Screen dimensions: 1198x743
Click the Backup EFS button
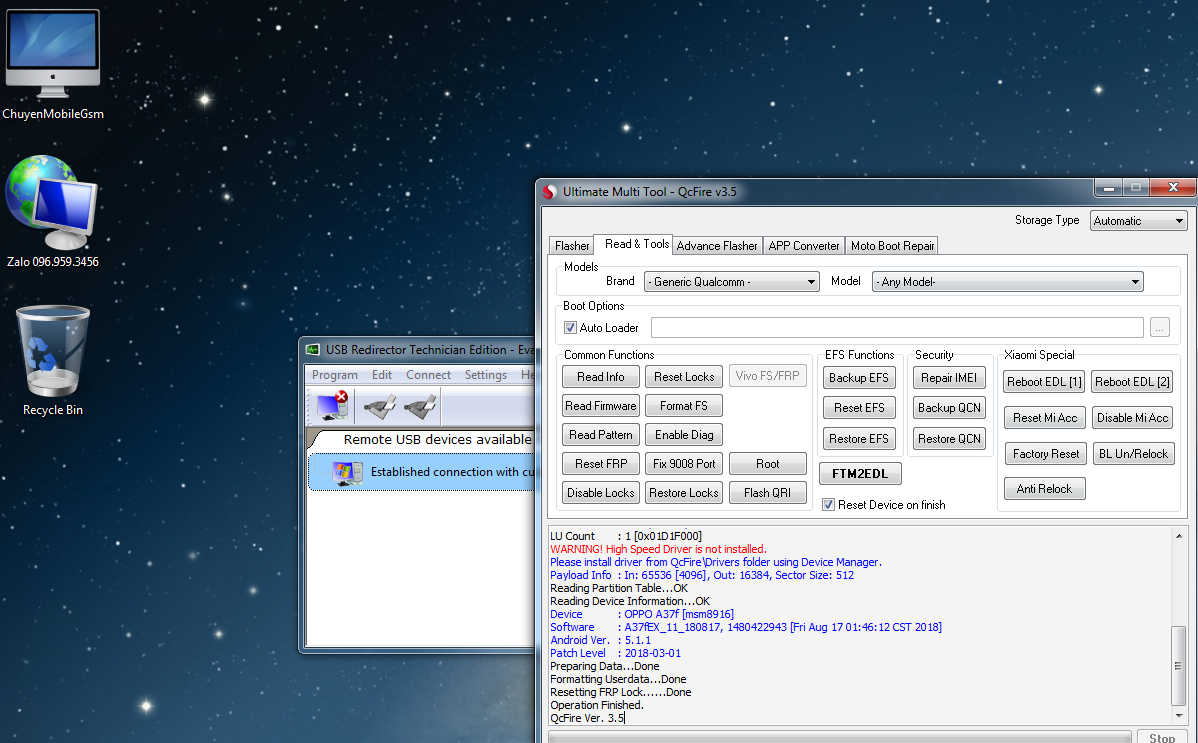859,378
